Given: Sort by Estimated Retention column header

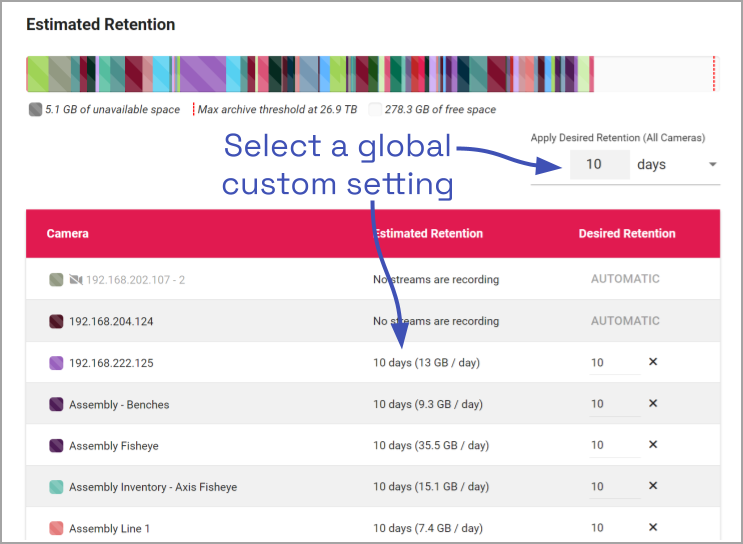Looking at the screenshot, I should click(x=428, y=234).
